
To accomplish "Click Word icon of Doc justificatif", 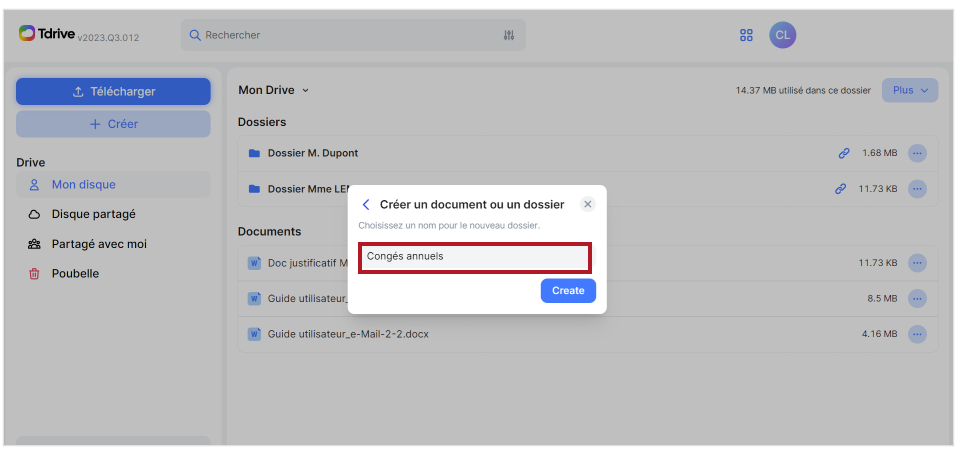I will coord(254,263).
